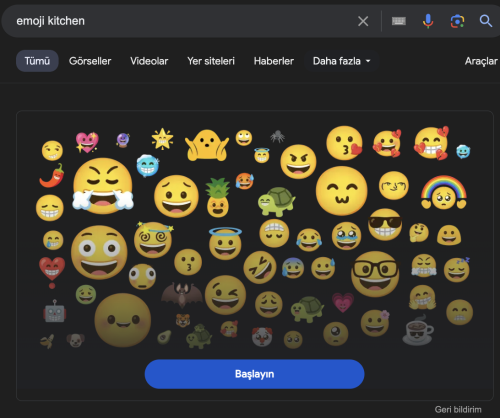This screenshot has width=500, height=418.
Task: Clear the search box with the X icon
Action: tap(363, 21)
